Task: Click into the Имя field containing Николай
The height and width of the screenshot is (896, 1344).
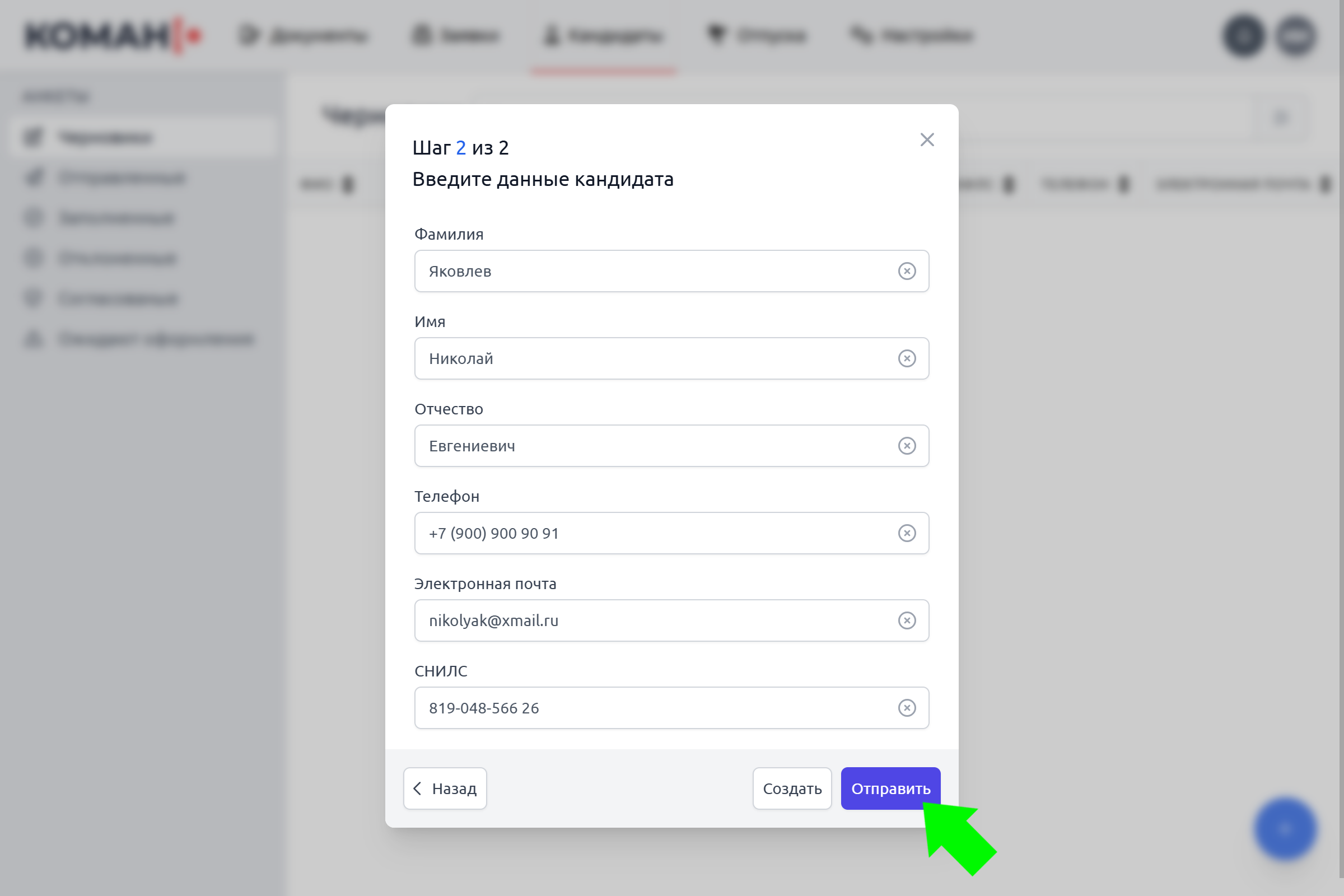Action: (671, 358)
